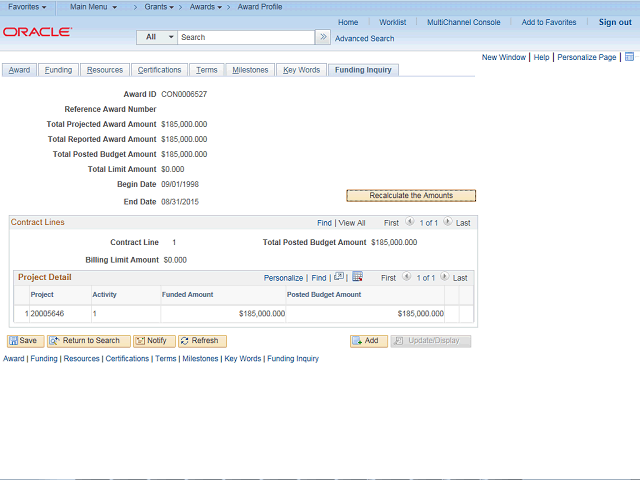This screenshot has height=480, width=640.
Task: Click the bottom Certifications footer link
Action: (127, 358)
